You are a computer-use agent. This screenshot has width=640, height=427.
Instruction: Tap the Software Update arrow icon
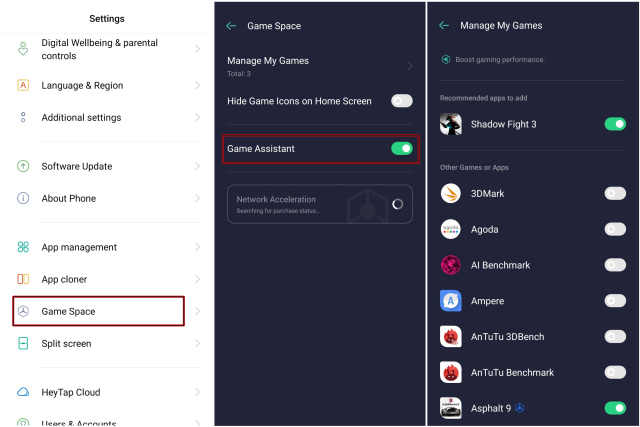[x=23, y=166]
